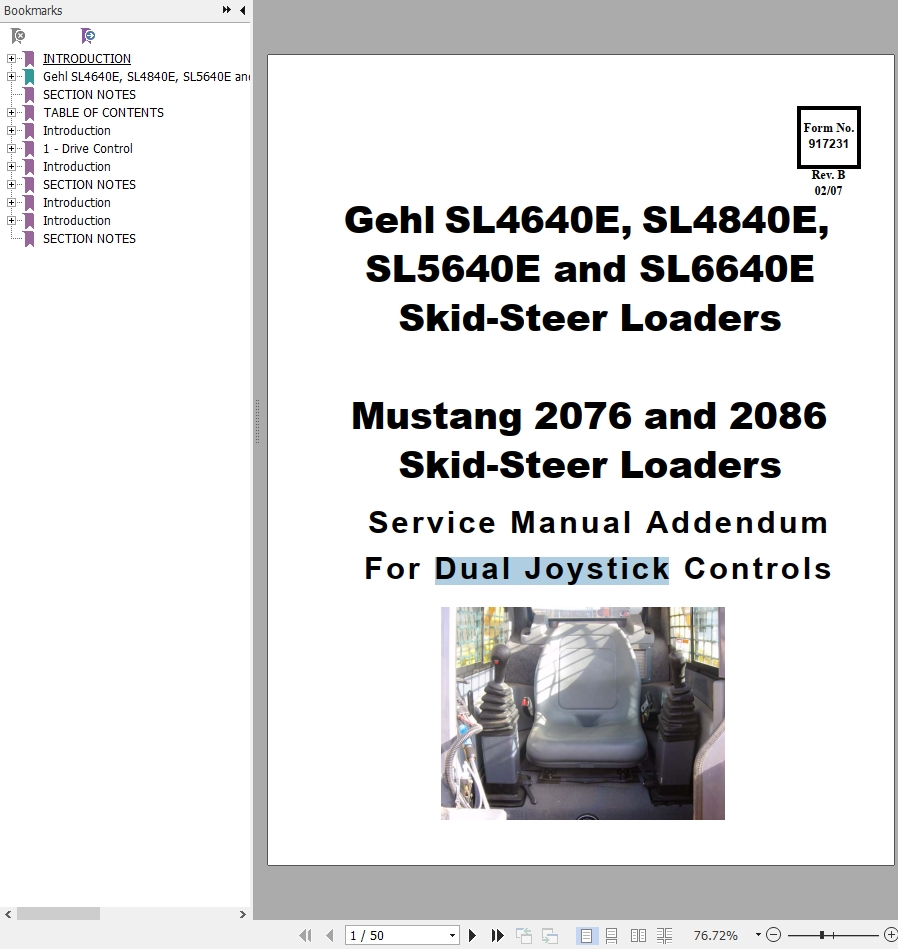898x949 pixels.
Task: Click the zoom in plus icon
Action: [891, 934]
